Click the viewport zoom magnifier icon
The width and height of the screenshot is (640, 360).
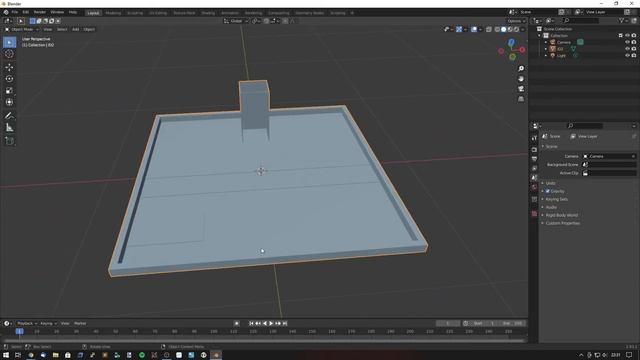point(521,69)
